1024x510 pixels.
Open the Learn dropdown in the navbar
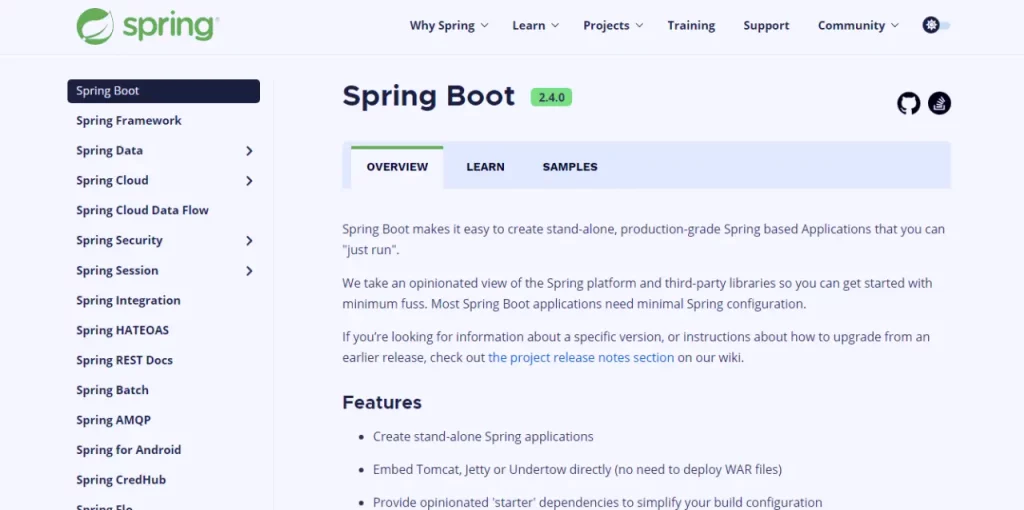coord(536,25)
